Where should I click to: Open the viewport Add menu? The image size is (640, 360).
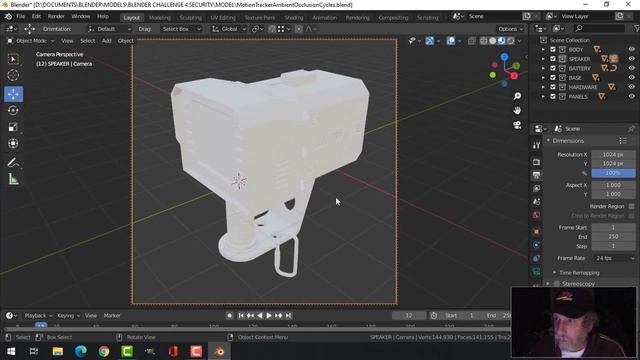pos(107,41)
